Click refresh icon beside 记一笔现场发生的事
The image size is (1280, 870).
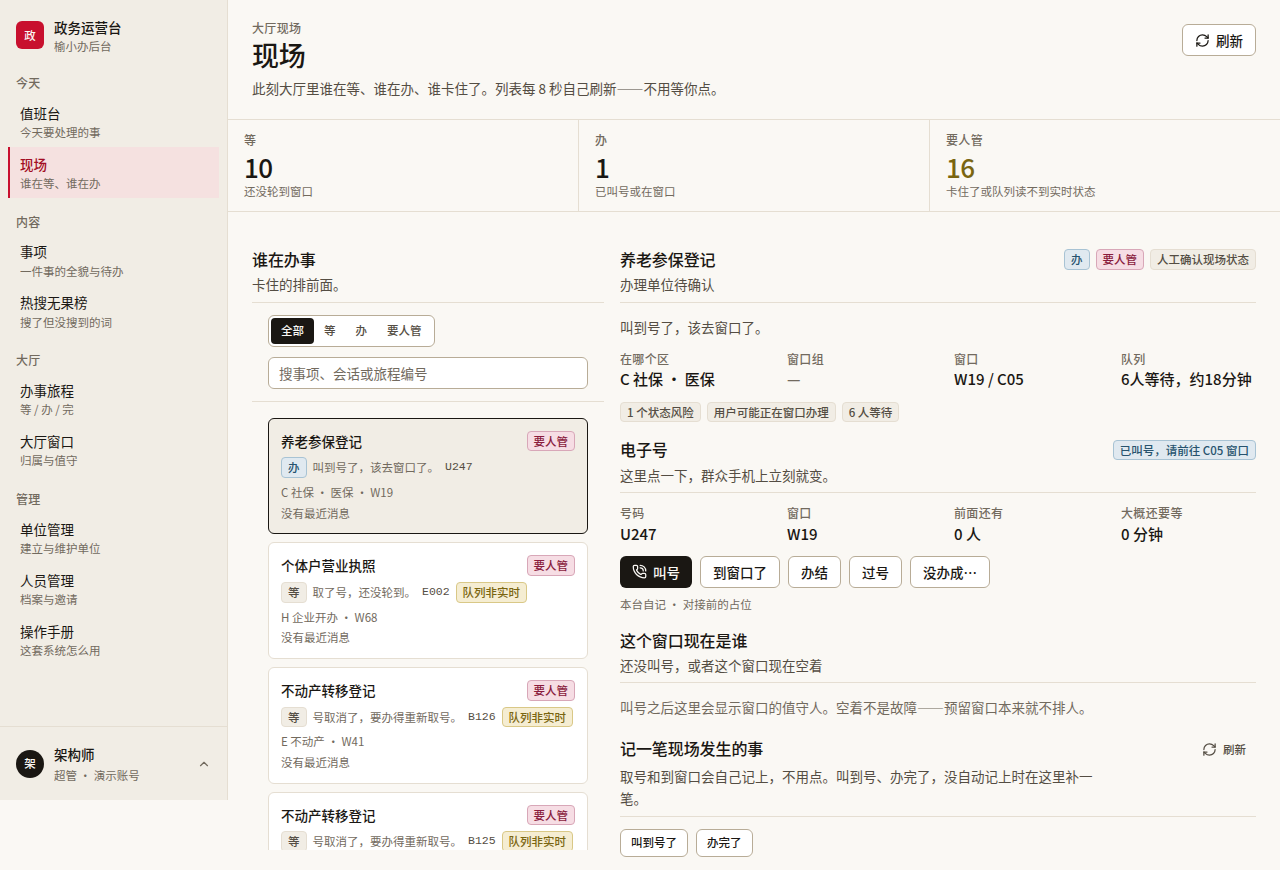pyautogui.click(x=1209, y=749)
